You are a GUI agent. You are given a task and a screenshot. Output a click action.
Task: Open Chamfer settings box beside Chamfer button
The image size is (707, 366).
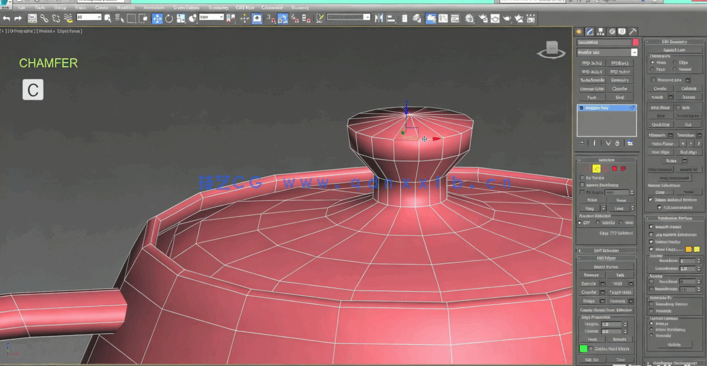coord(602,292)
